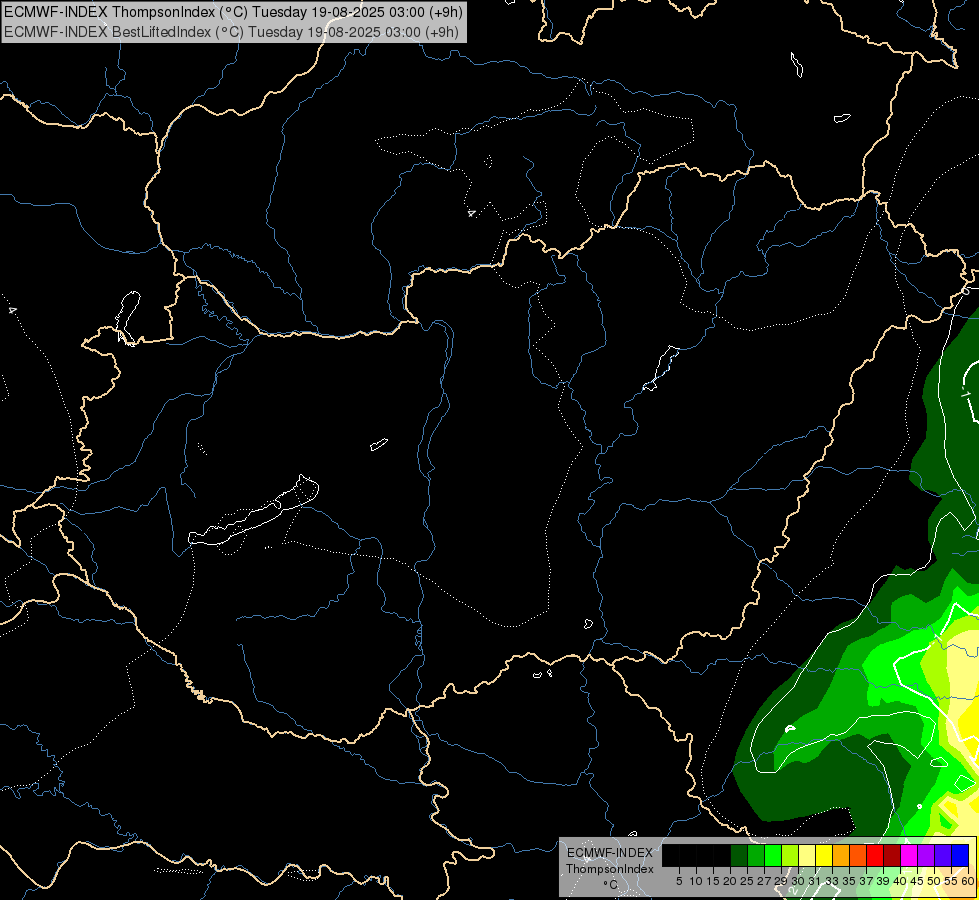979x900 pixels.
Task: Click the purple 45–50 legend swatch
Action: coord(925,855)
